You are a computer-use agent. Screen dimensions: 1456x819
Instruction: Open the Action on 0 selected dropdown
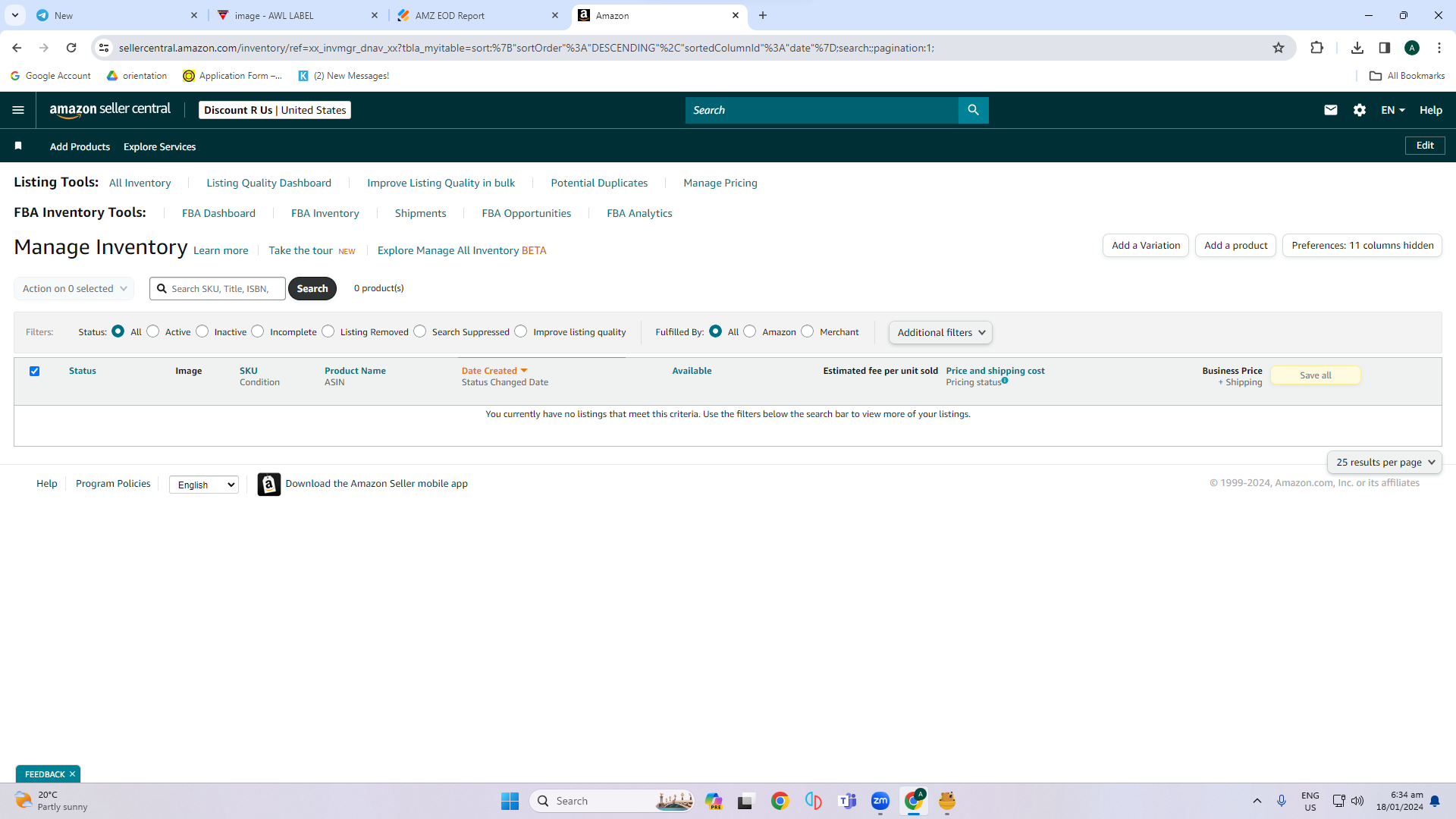(74, 288)
